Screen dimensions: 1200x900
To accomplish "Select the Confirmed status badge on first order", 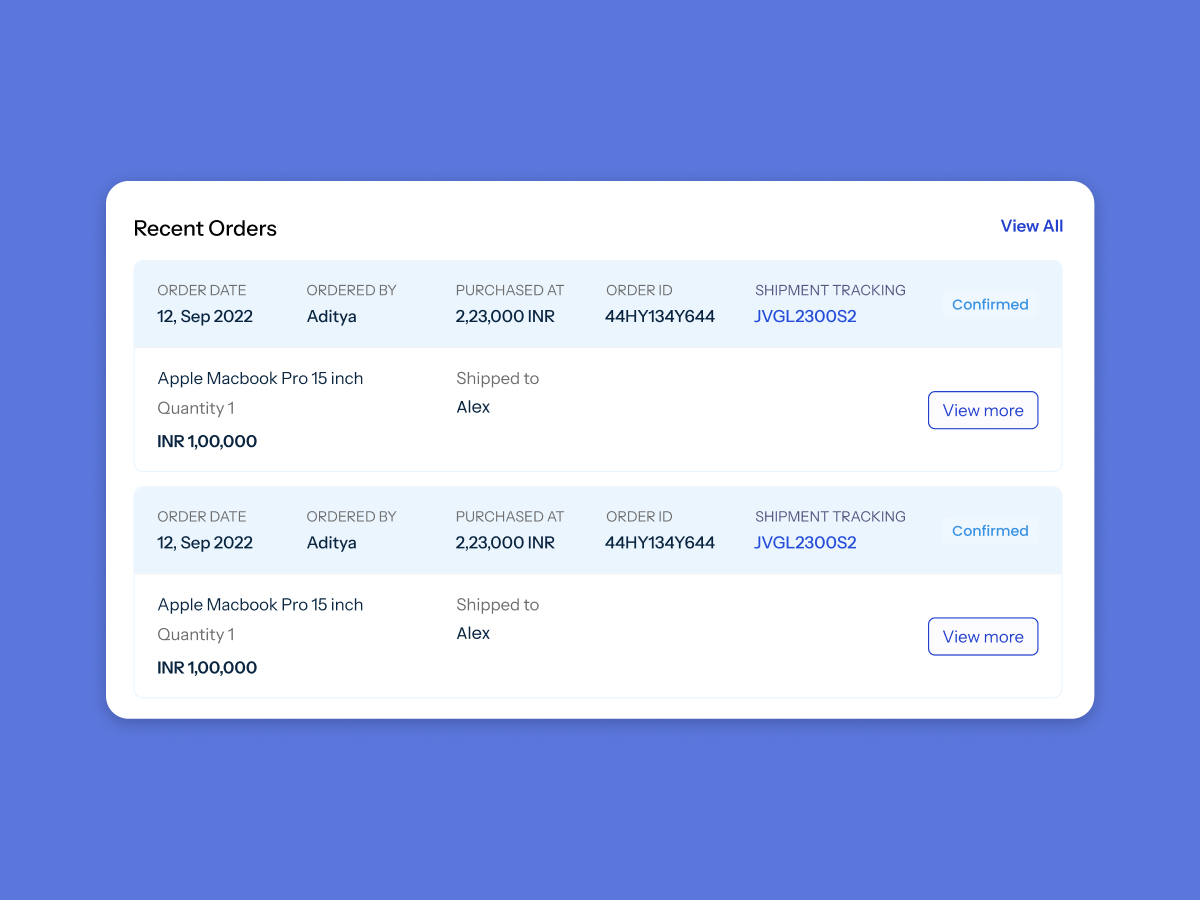I will 989,304.
